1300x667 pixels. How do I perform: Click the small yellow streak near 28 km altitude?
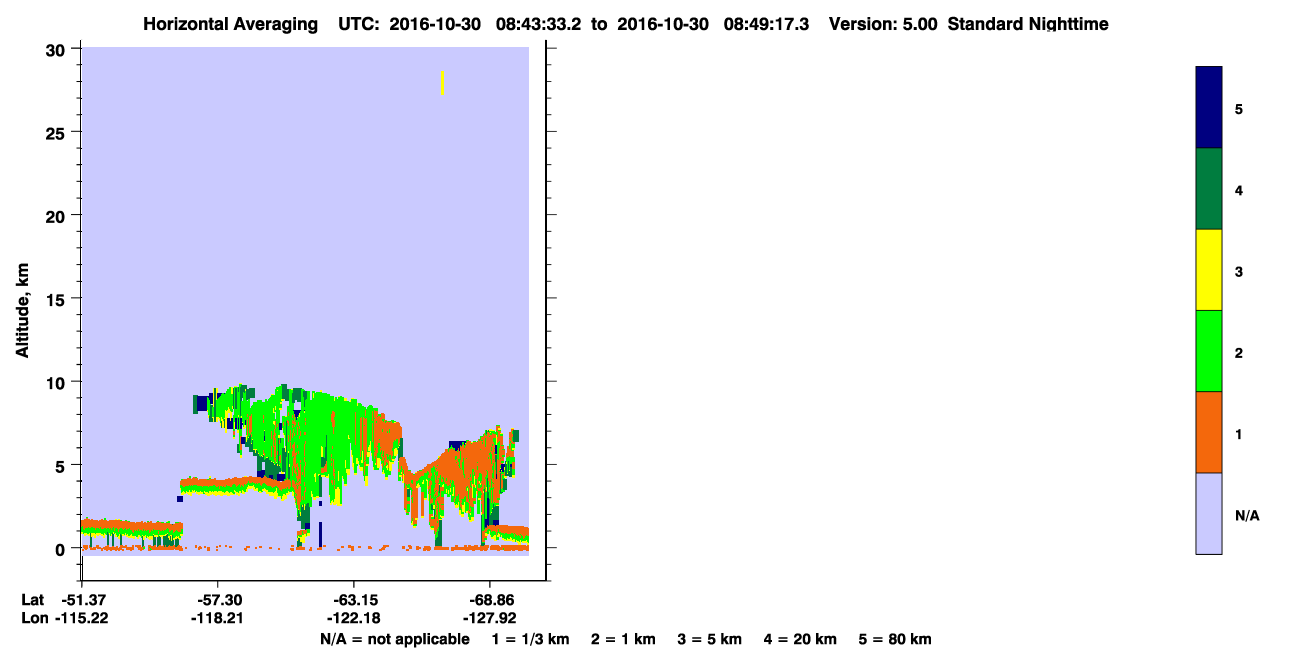click(442, 83)
